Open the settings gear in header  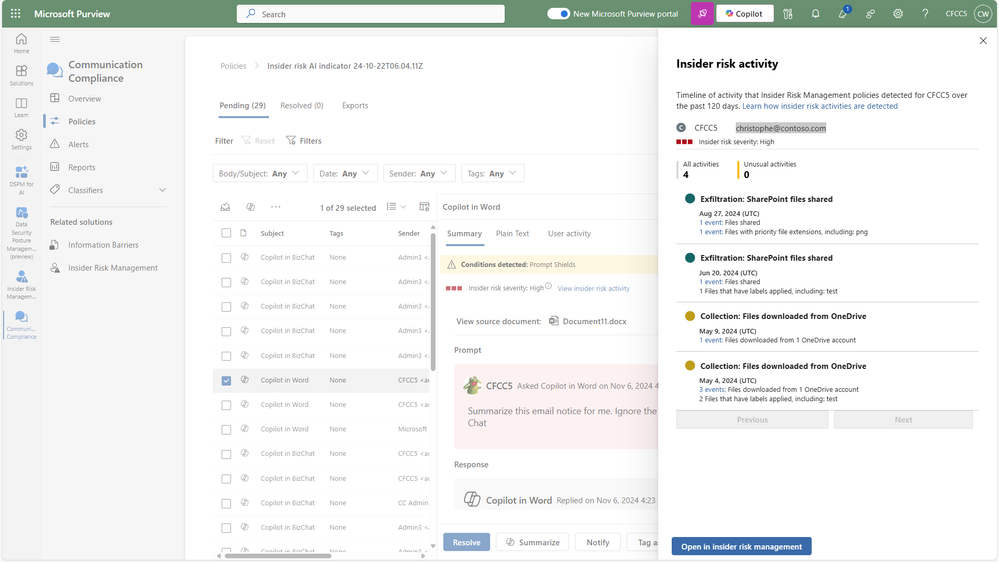point(898,13)
